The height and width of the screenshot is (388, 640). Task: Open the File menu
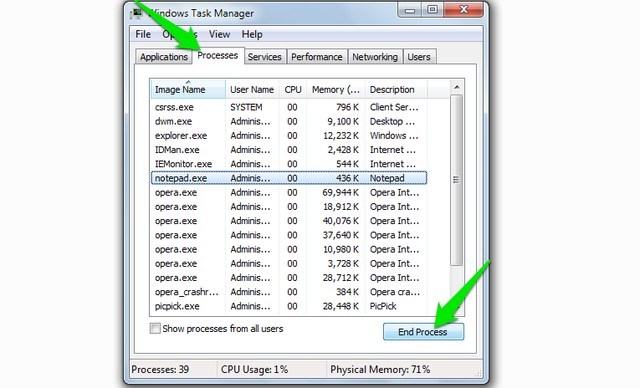[x=143, y=34]
